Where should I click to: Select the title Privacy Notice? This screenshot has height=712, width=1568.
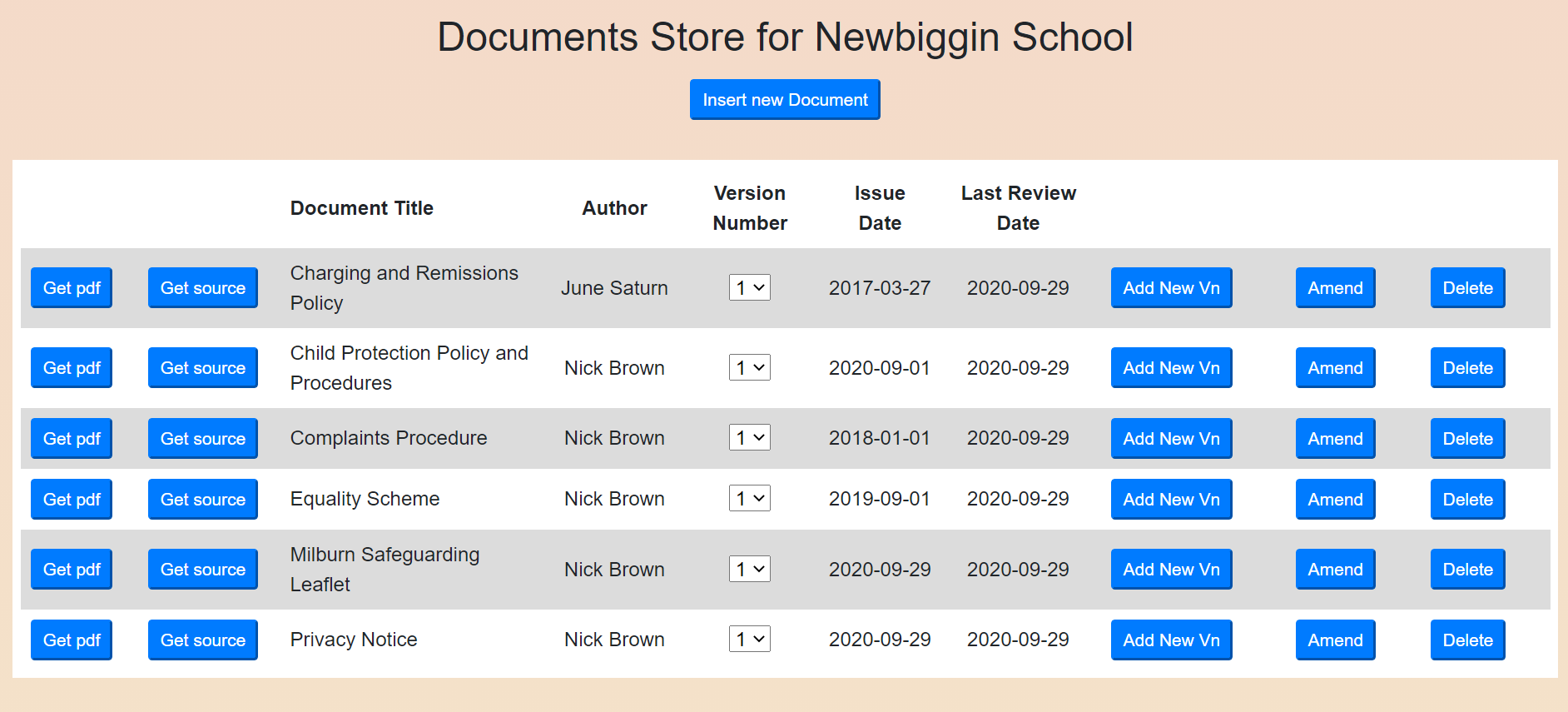[x=354, y=640]
